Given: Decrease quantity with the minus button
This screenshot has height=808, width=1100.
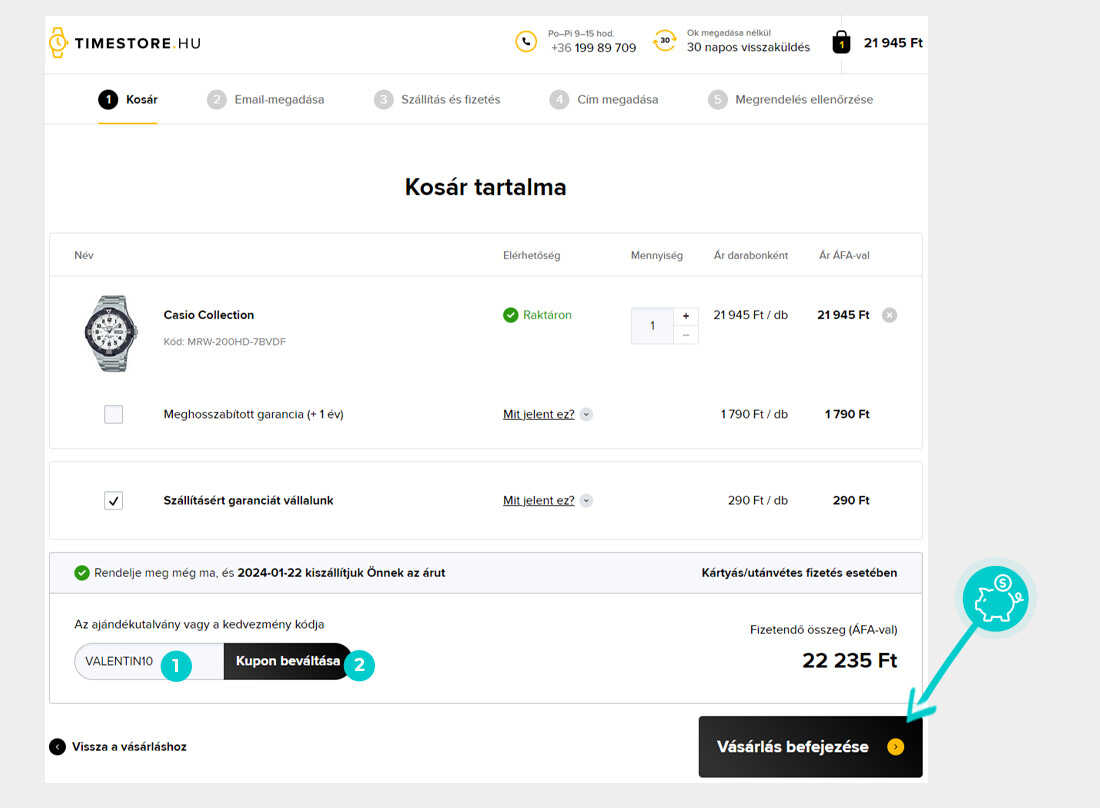Looking at the screenshot, I should tap(686, 335).
